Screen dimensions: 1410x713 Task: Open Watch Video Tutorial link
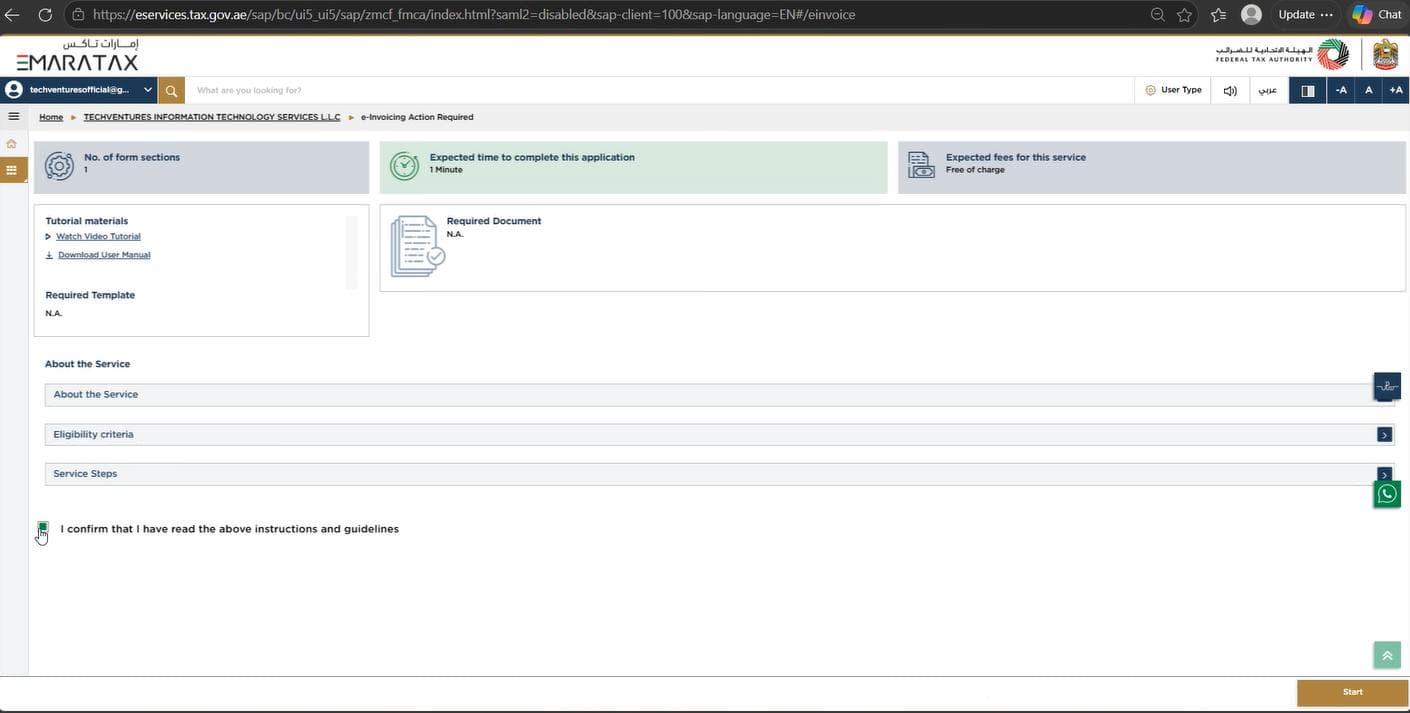pos(98,237)
